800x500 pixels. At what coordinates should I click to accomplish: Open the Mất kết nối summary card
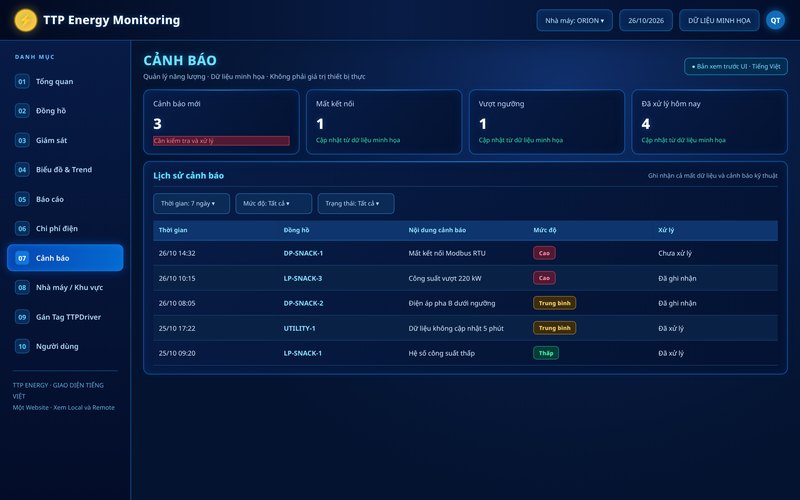(x=384, y=122)
